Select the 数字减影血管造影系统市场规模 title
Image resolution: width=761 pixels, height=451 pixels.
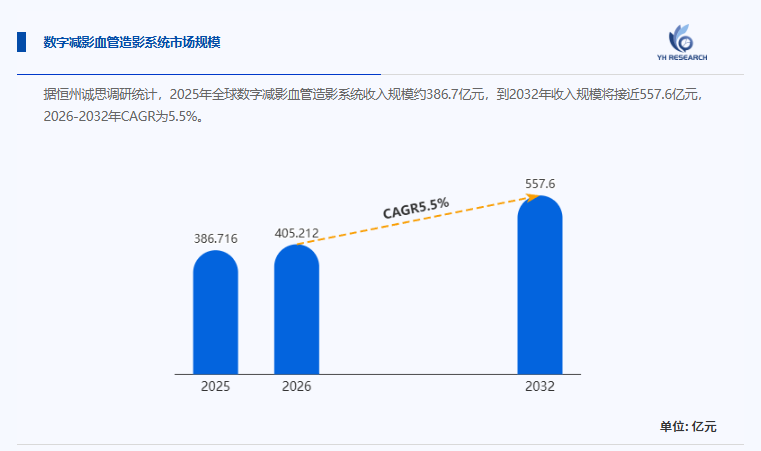pos(131,42)
